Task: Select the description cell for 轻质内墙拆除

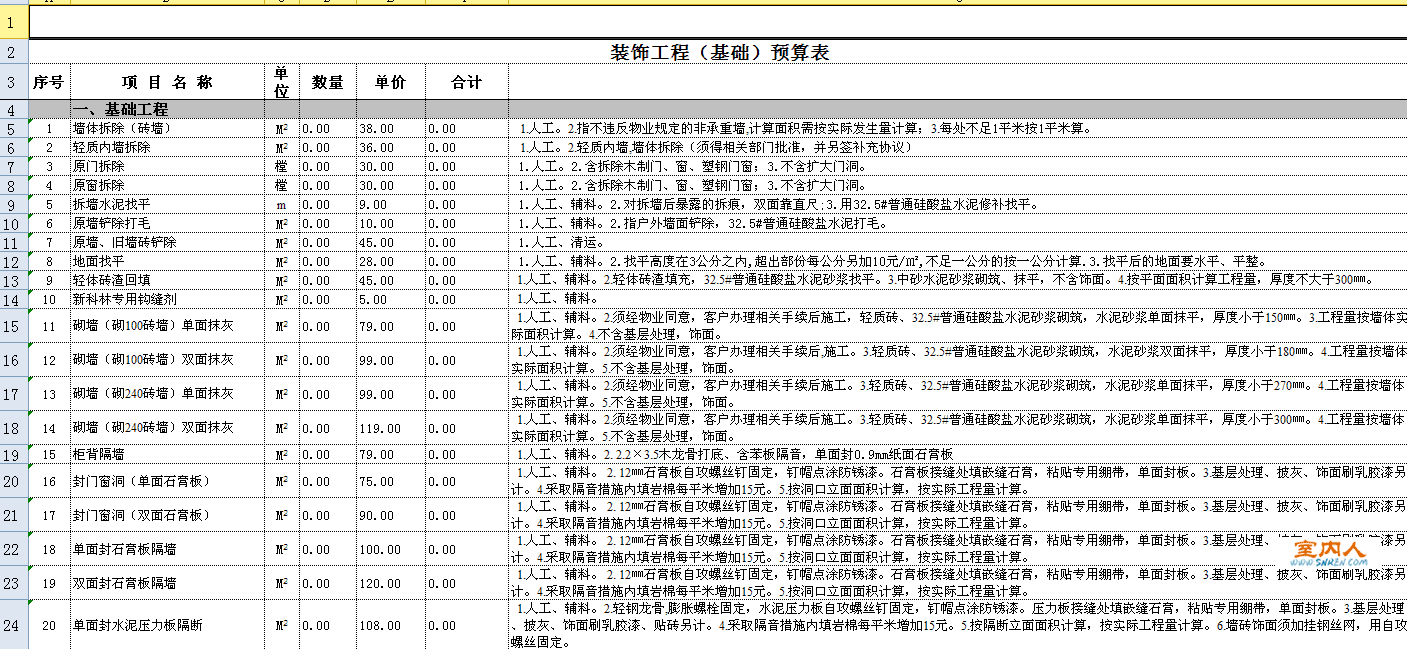Action: click(958, 148)
